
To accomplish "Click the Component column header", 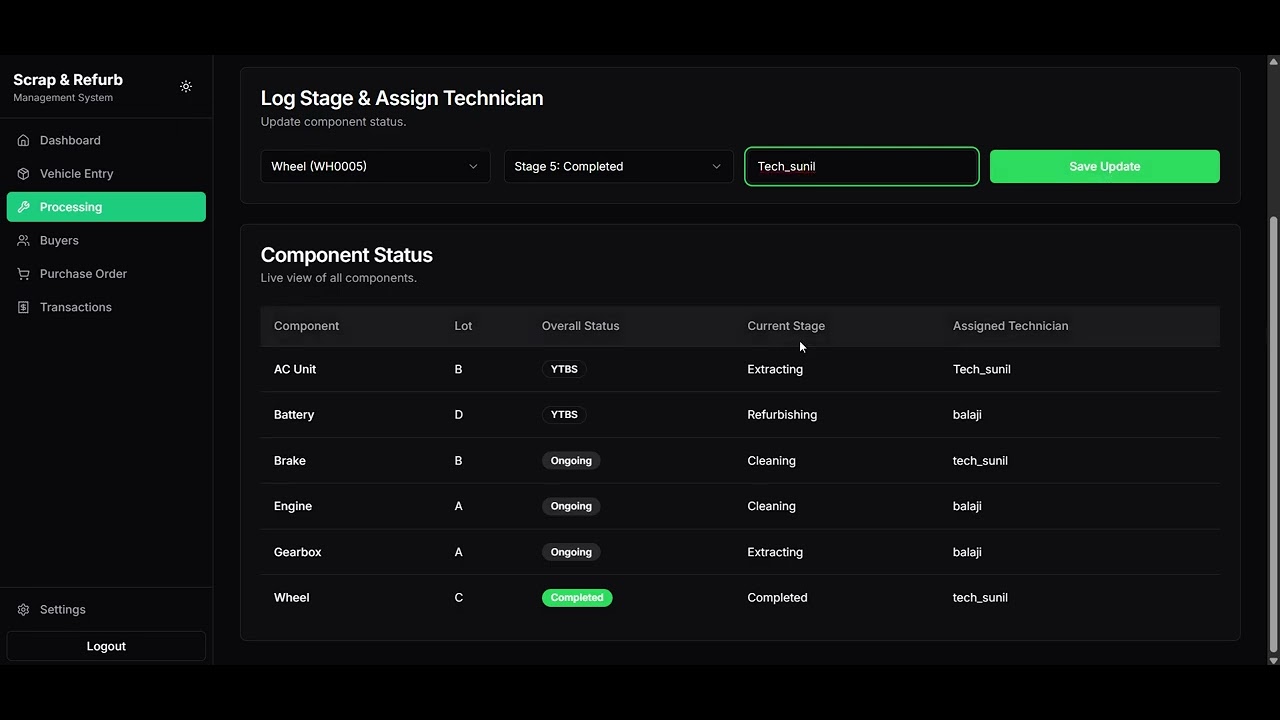I will click(306, 326).
